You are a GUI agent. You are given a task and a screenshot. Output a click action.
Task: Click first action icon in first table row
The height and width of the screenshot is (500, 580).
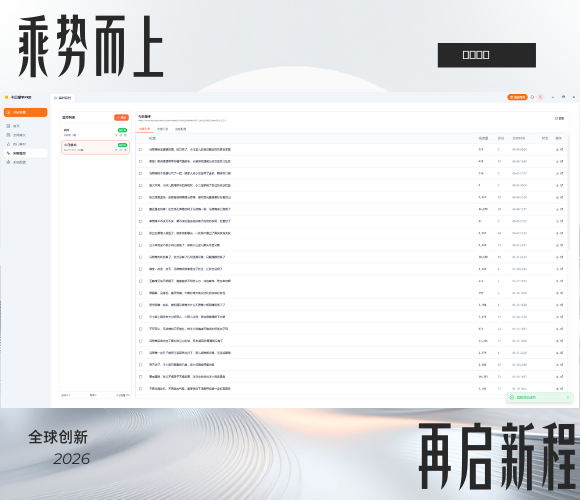(x=557, y=149)
